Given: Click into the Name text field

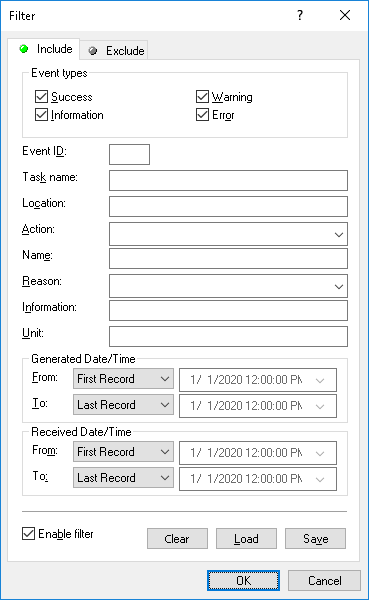Looking at the screenshot, I should tap(229, 259).
